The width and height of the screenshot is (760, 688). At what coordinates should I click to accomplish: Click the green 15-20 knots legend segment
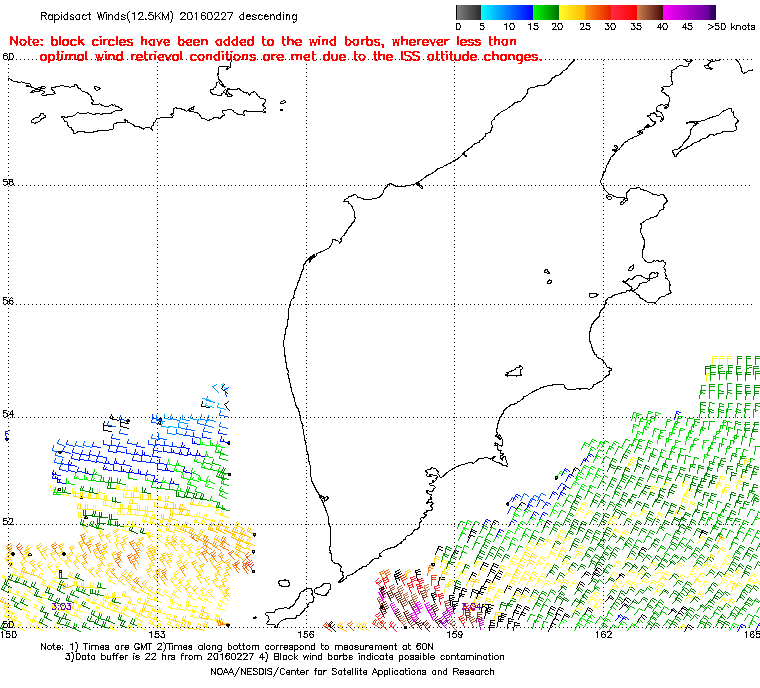(546, 12)
